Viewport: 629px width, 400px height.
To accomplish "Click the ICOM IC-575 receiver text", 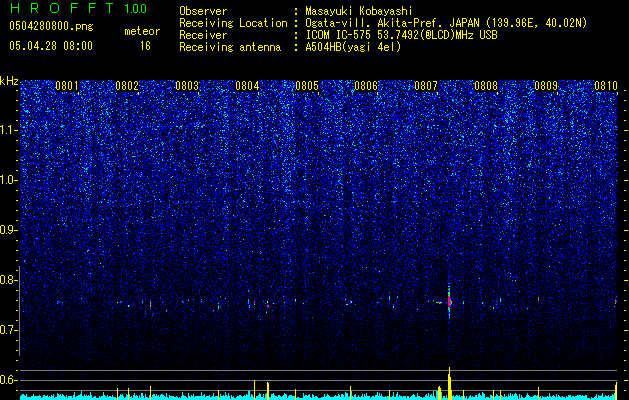I will [402, 35].
